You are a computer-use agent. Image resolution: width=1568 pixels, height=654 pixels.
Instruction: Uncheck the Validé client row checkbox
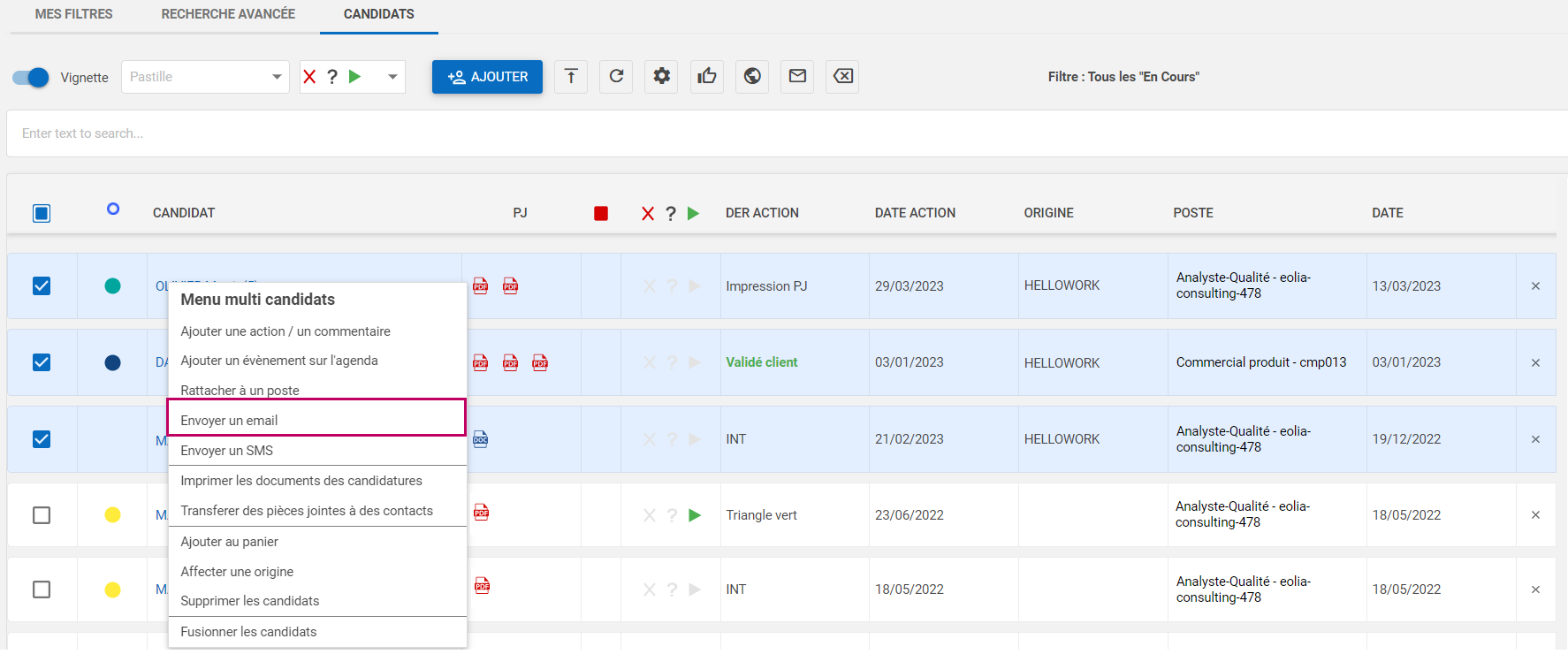coord(42,362)
